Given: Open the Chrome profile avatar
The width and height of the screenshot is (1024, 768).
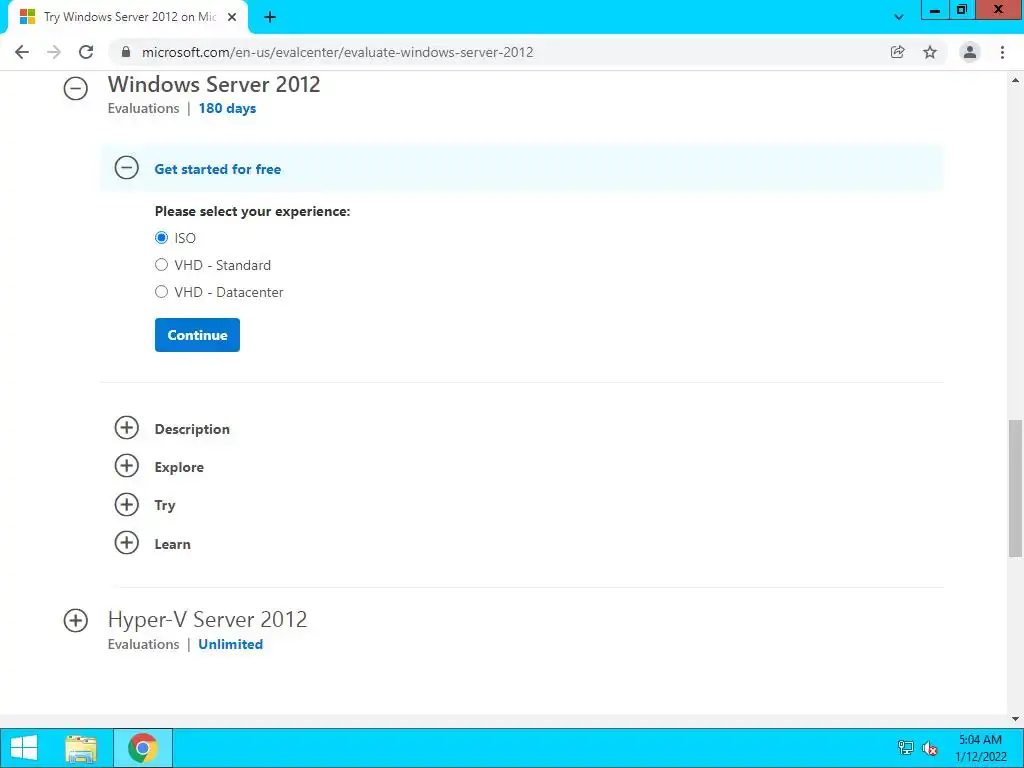Looking at the screenshot, I should 970,52.
